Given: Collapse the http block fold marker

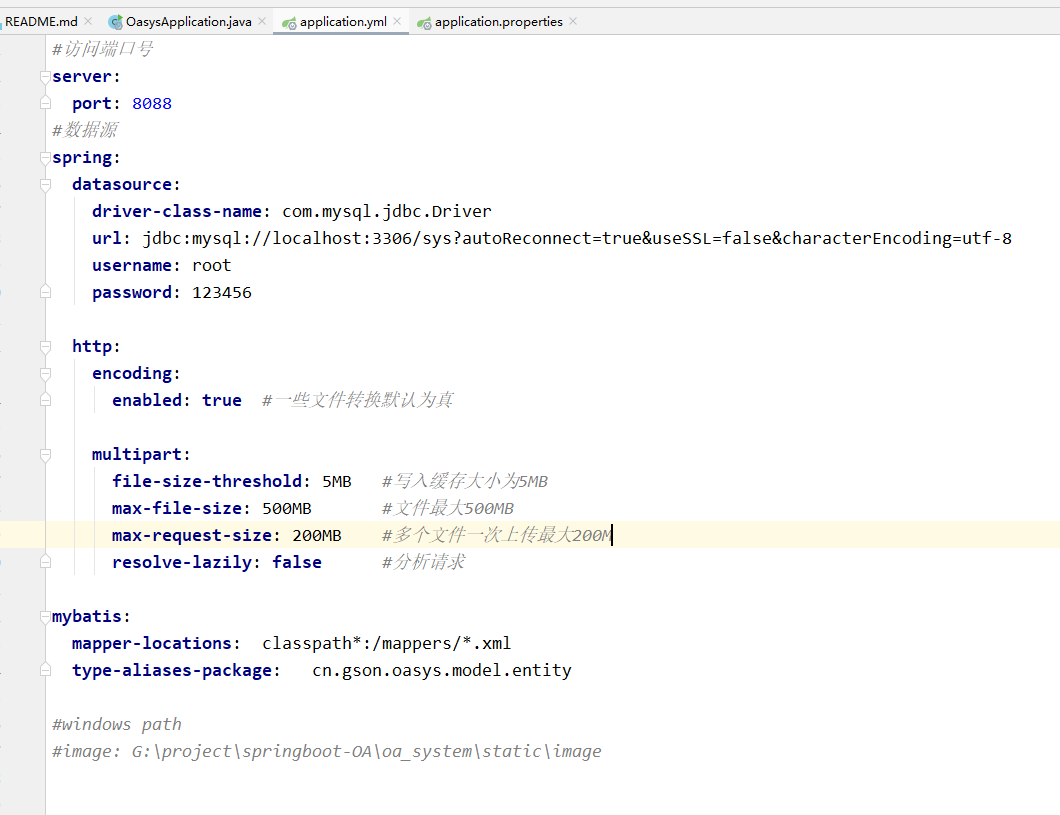Looking at the screenshot, I should coord(45,347).
